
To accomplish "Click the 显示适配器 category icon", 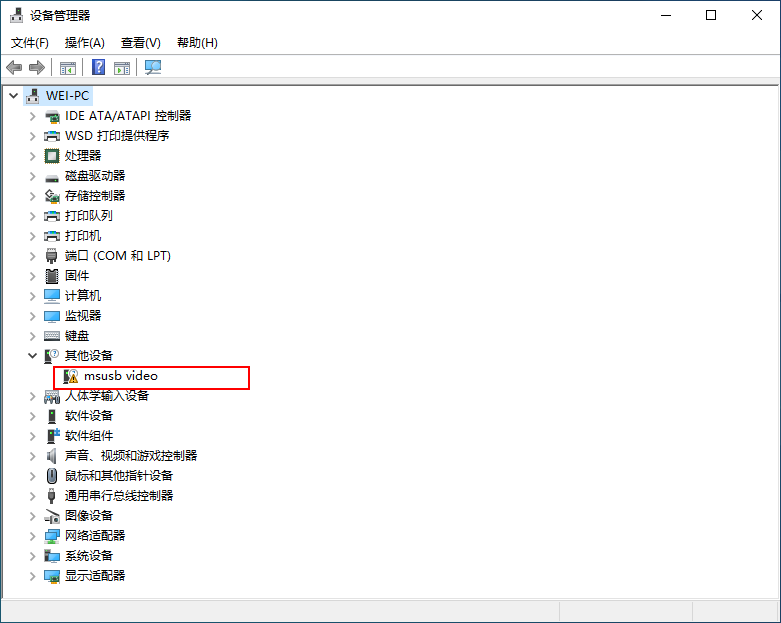I will (x=52, y=576).
